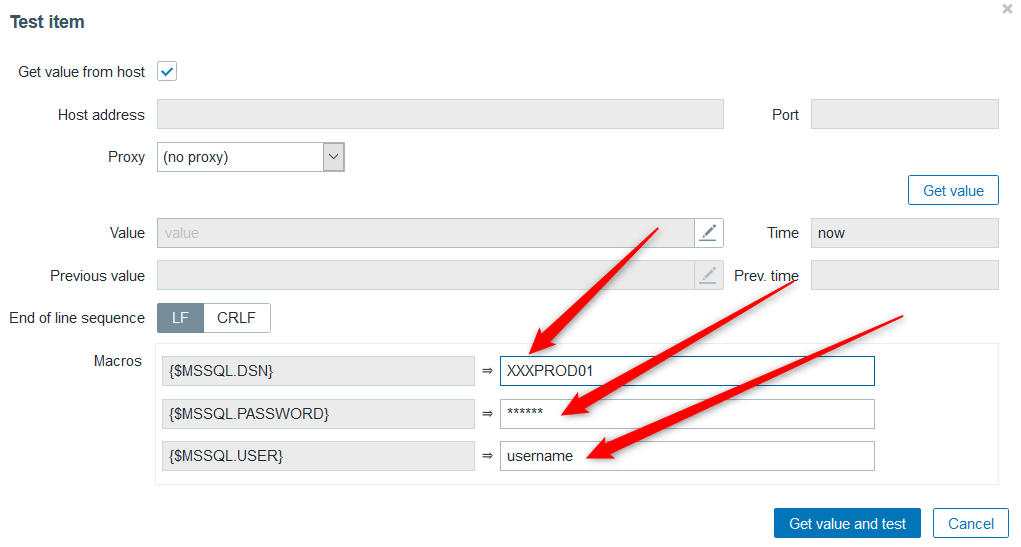Toggle the Get value from host checkbox

(167, 72)
